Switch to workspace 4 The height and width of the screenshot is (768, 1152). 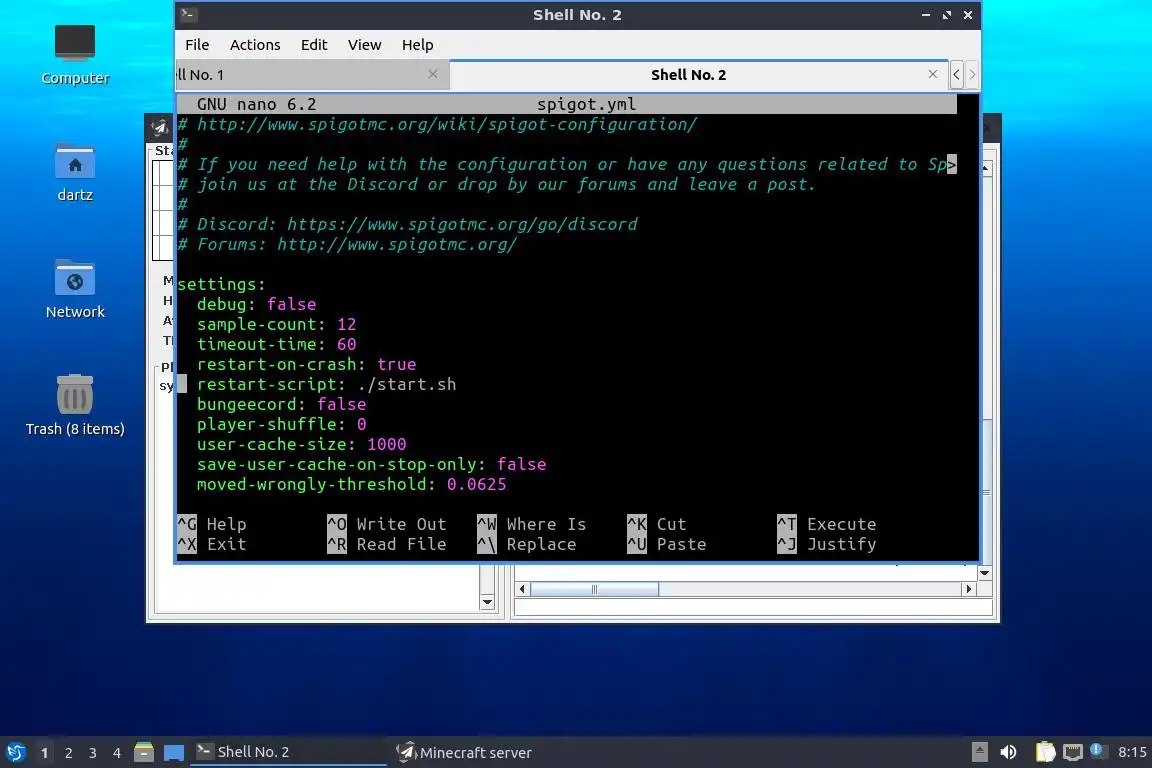(117, 753)
